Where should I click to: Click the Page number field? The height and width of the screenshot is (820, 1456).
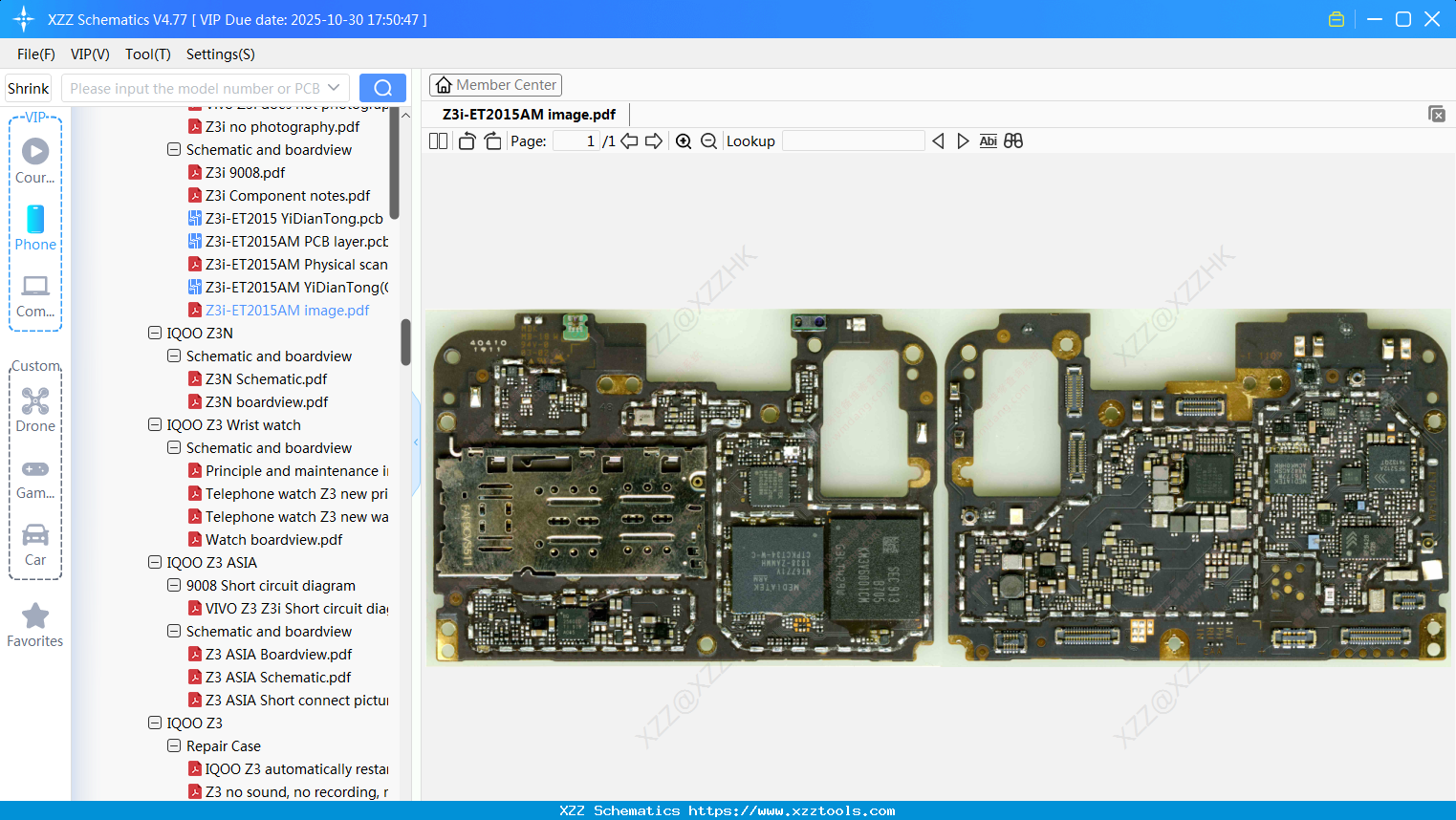576,141
